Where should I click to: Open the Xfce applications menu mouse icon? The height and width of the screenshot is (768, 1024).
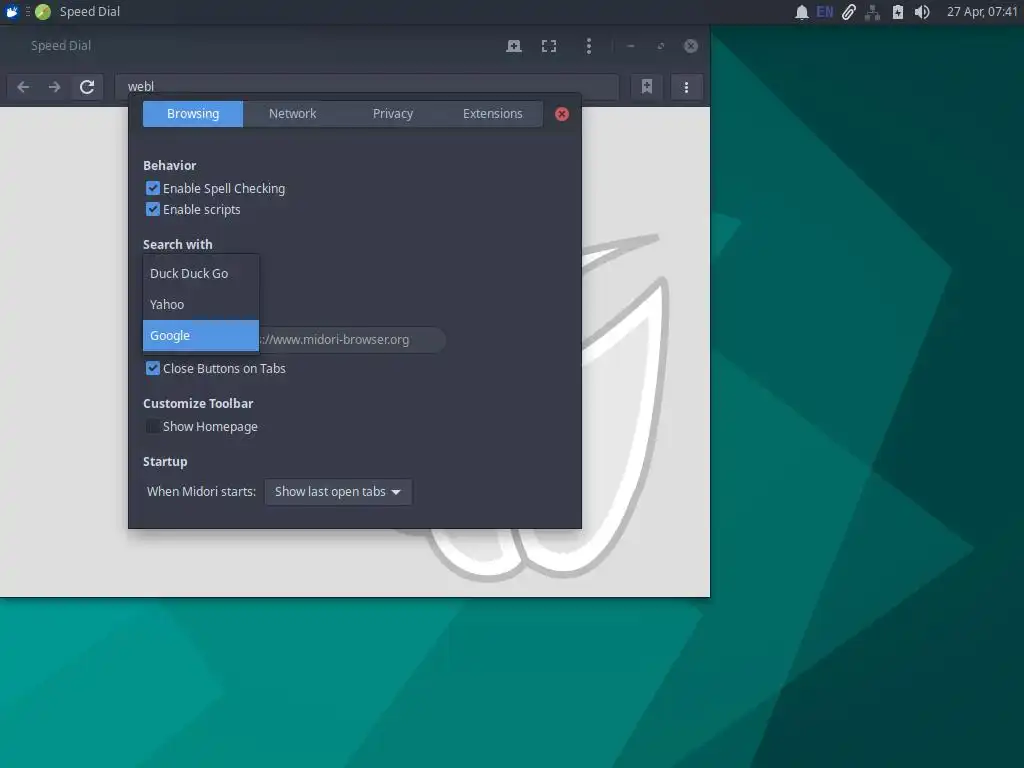pos(12,12)
